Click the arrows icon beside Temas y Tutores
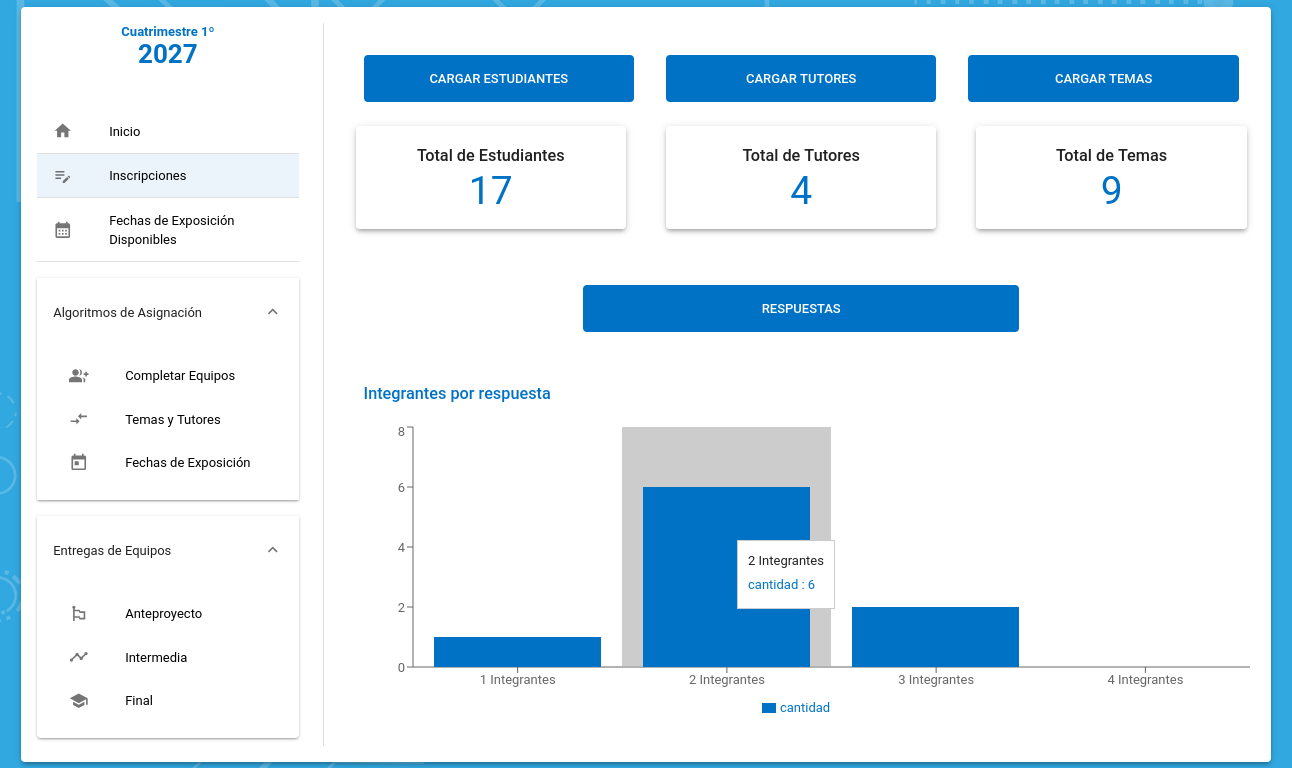The height and width of the screenshot is (768, 1292). pos(79,419)
